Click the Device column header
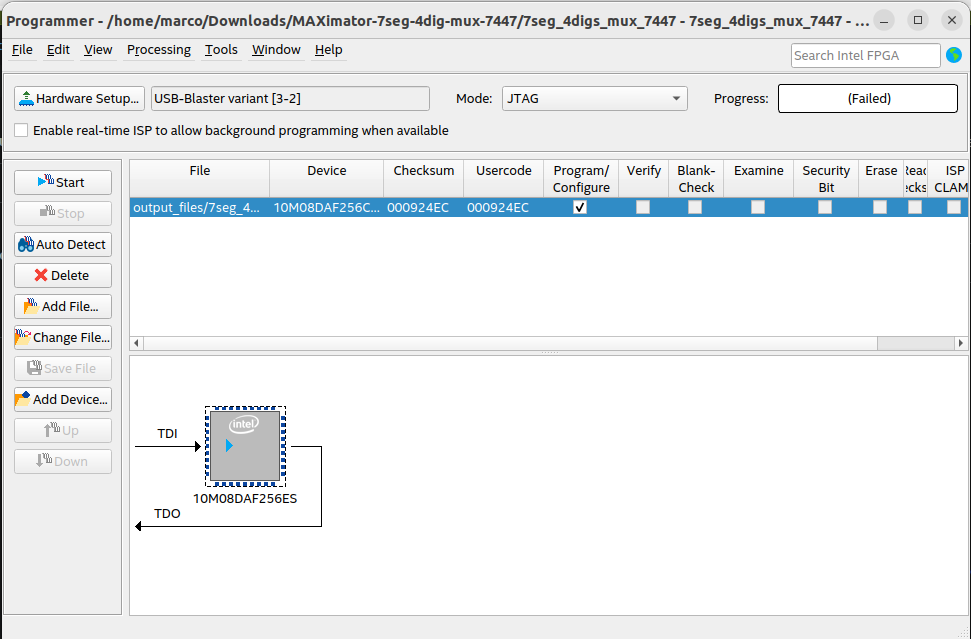 pos(326,179)
